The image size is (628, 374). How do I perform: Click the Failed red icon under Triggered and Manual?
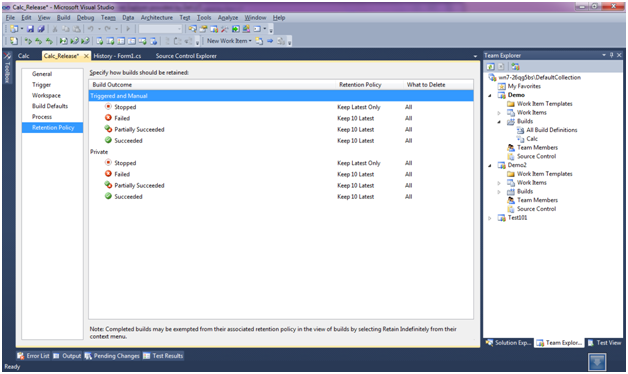(108, 118)
